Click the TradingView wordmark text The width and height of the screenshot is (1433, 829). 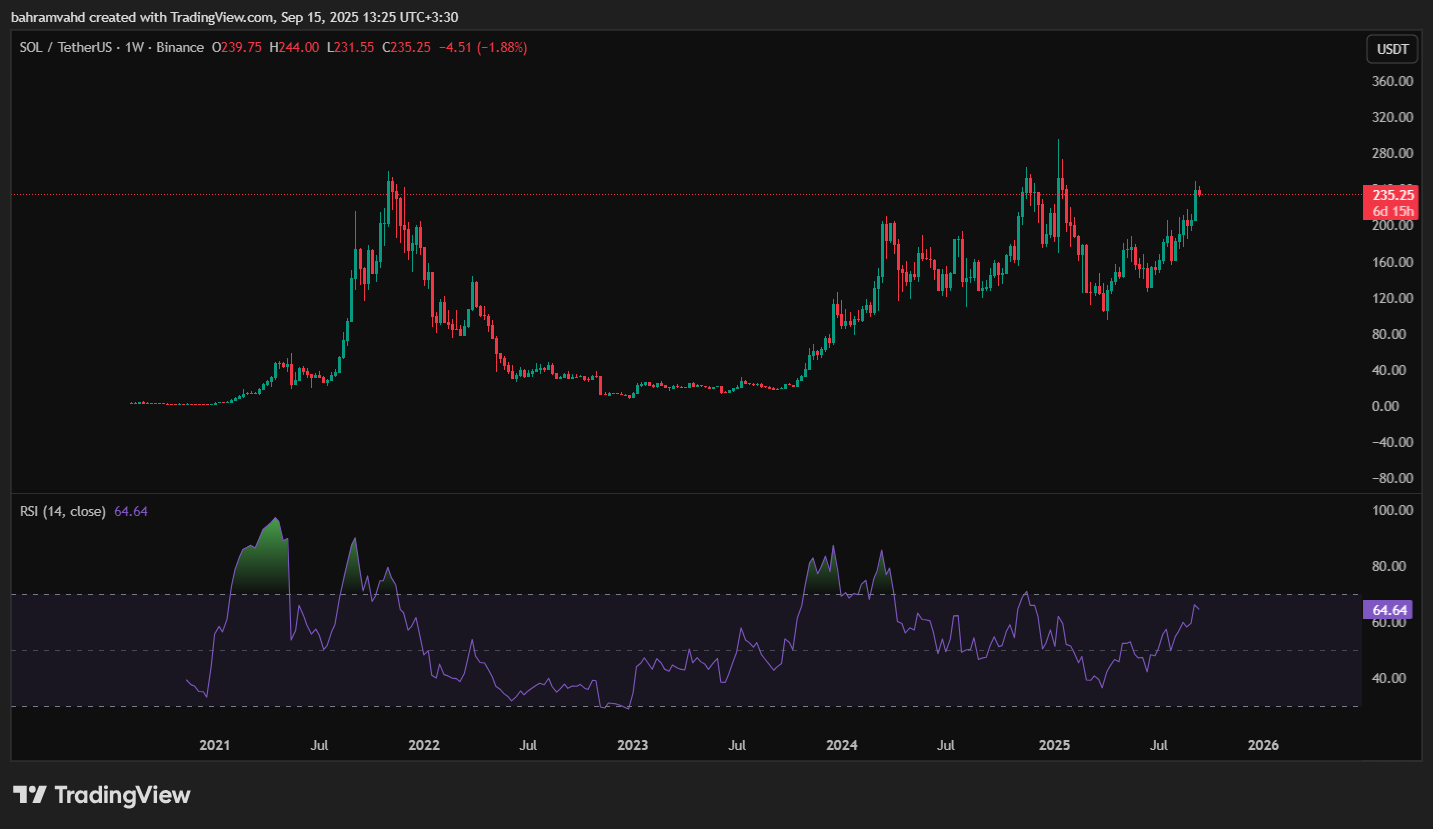[122, 795]
